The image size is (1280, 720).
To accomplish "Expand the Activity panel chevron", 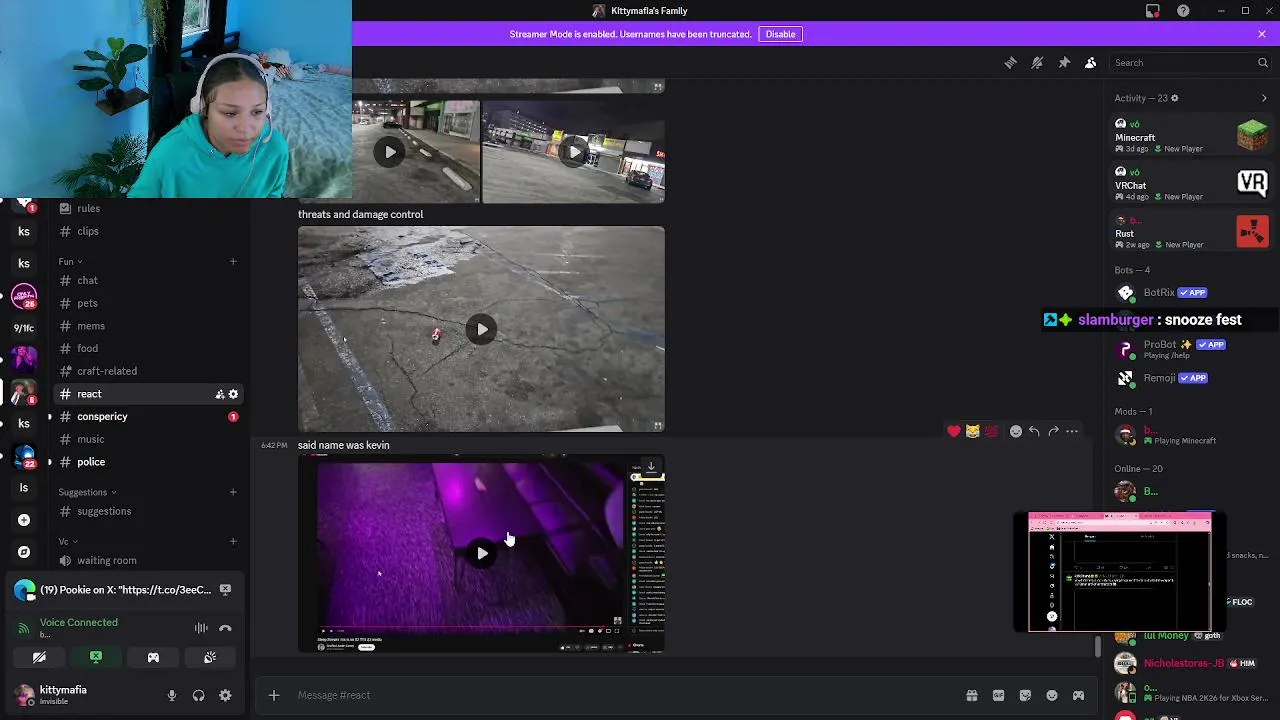I will [1264, 98].
